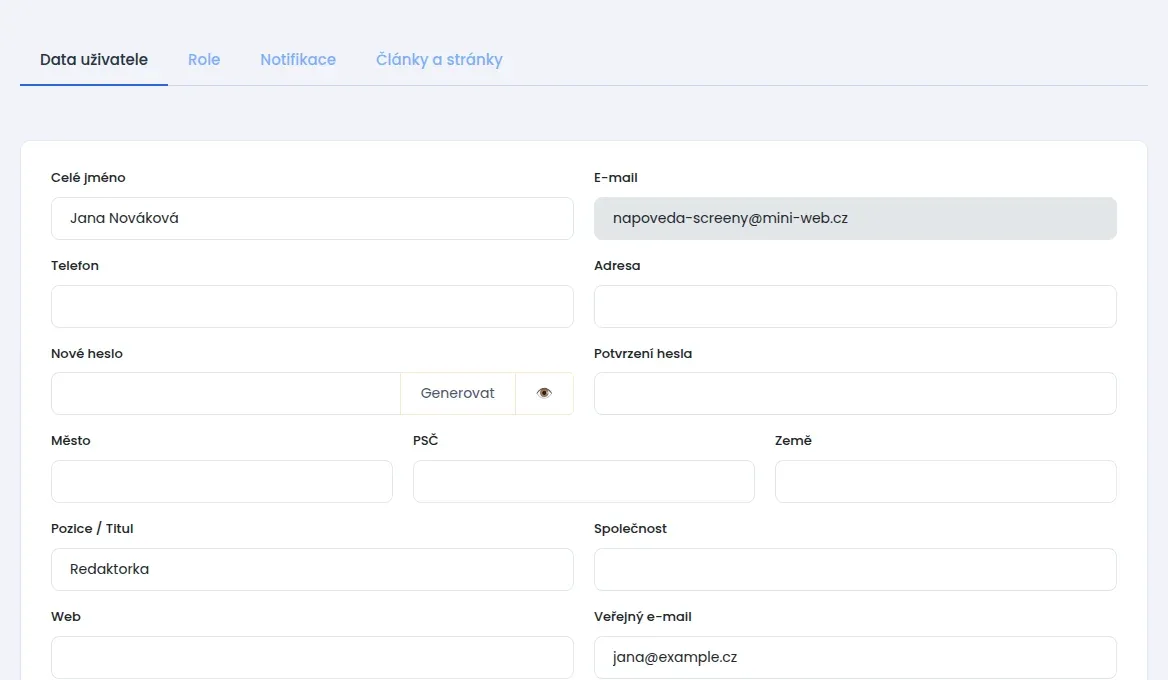
Task: Click the Potvrzení hesla field
Action: pyautogui.click(x=855, y=393)
